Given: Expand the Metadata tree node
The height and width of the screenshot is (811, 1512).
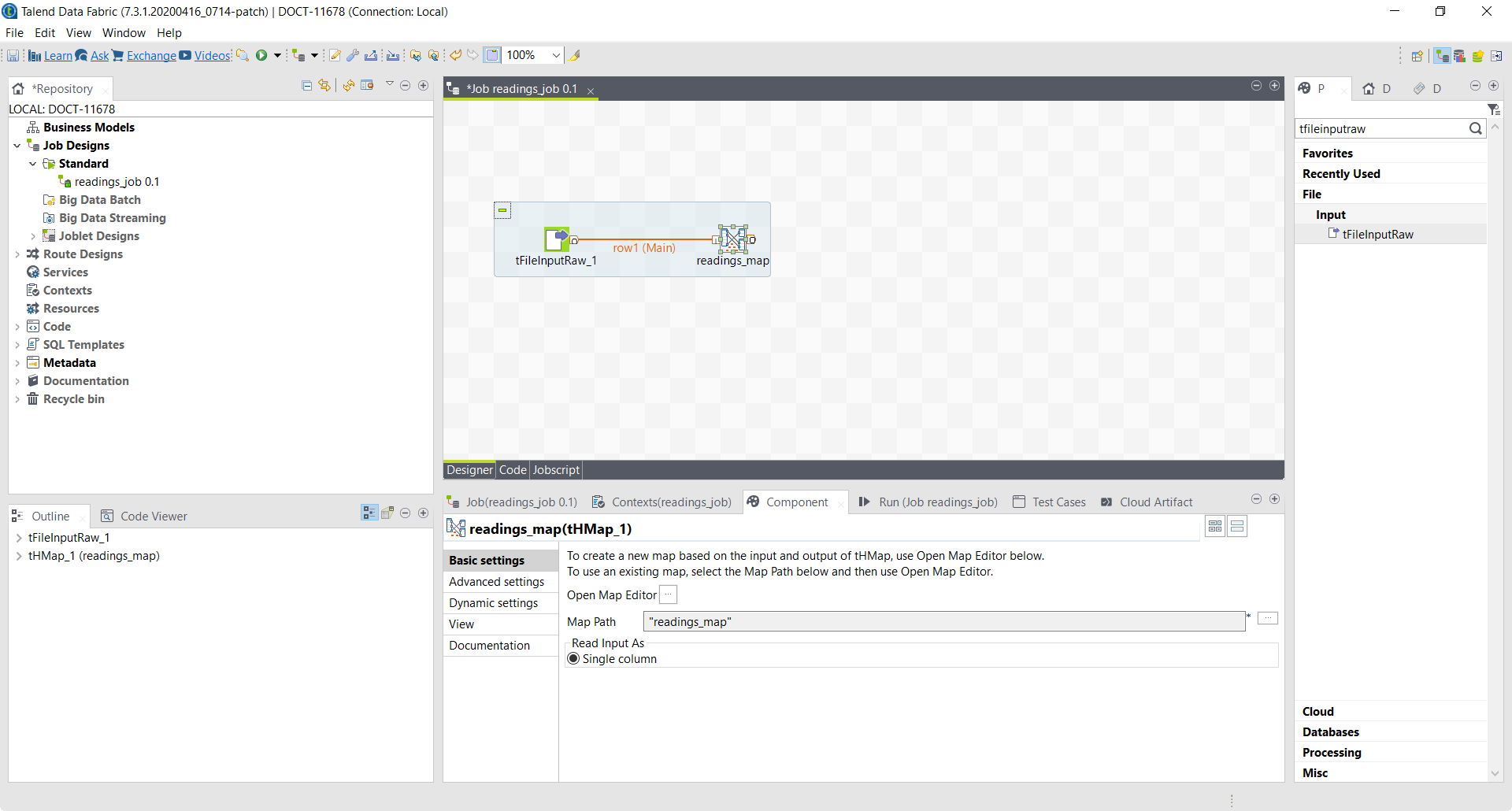Looking at the screenshot, I should [17, 363].
